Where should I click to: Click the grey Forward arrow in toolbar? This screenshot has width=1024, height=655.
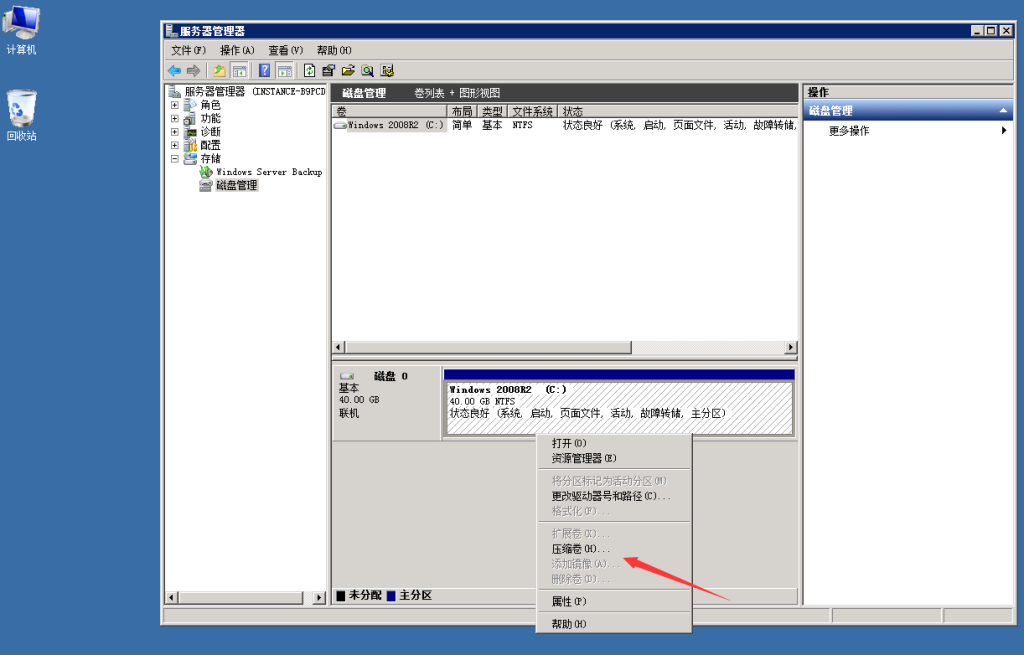tap(193, 71)
